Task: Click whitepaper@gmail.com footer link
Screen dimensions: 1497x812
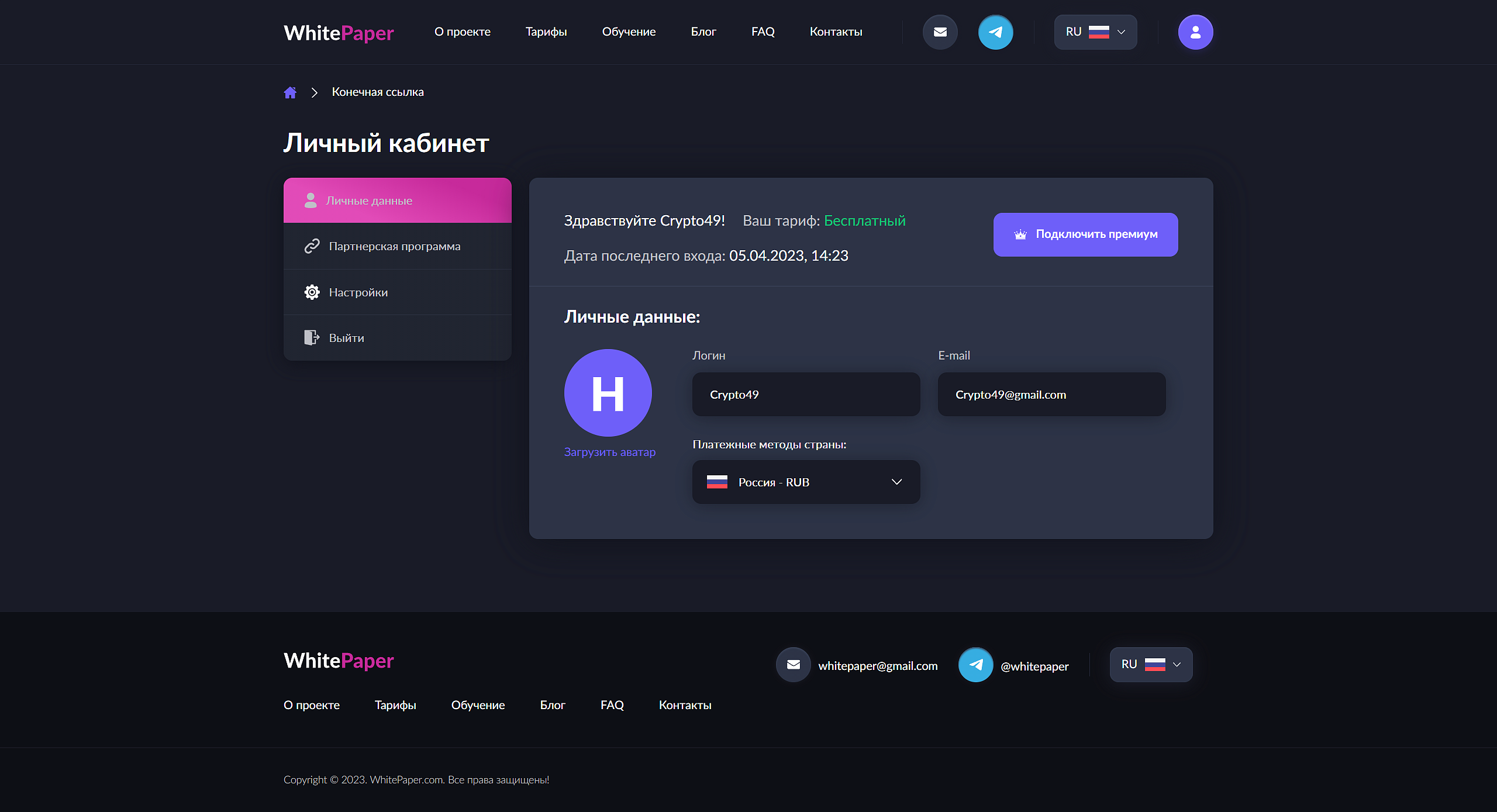Action: point(878,666)
